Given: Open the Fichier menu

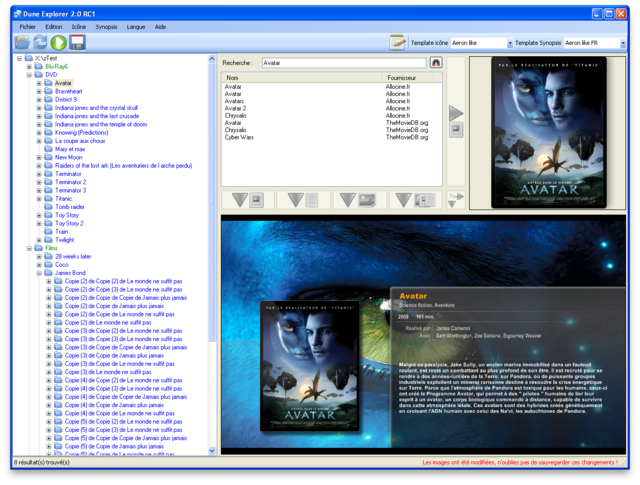Looking at the screenshot, I should (27, 26).
